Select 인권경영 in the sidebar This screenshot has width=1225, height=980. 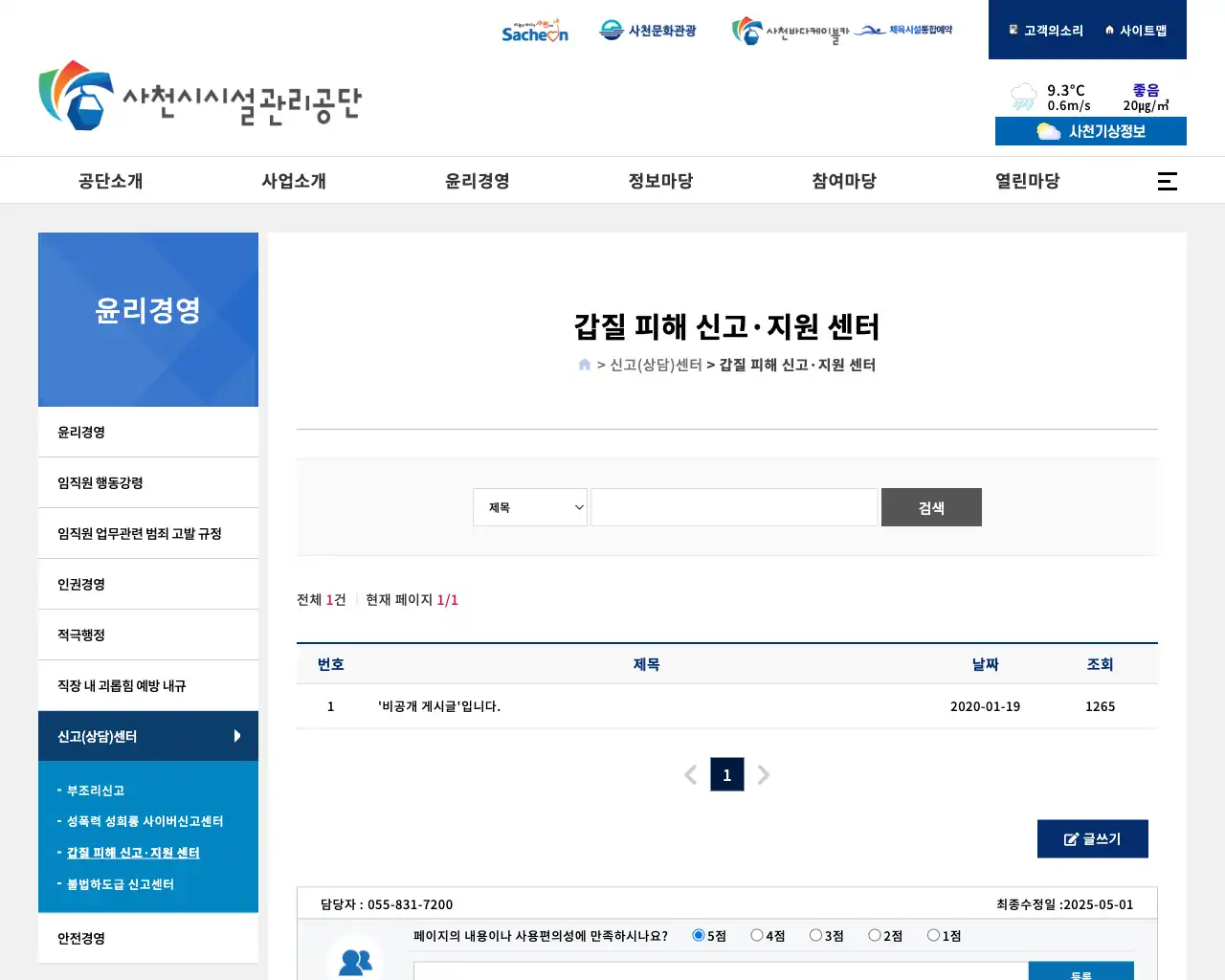pyautogui.click(x=148, y=585)
